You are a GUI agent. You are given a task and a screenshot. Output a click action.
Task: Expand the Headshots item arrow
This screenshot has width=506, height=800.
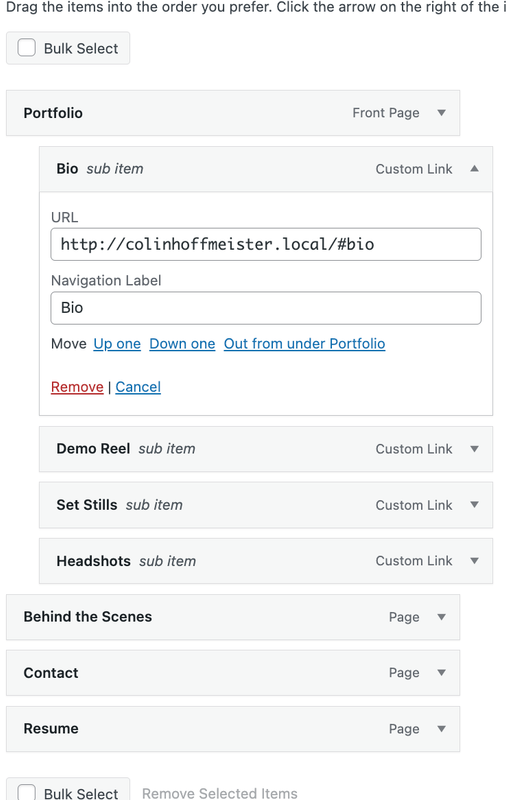pos(474,561)
